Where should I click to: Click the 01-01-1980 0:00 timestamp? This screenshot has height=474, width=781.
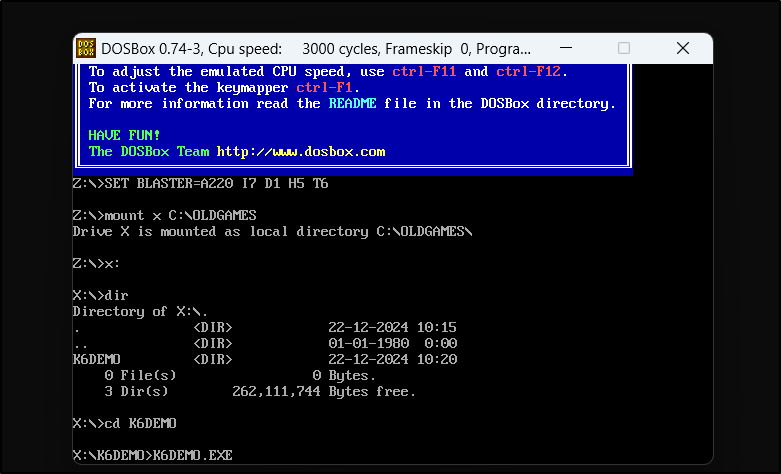coord(392,343)
